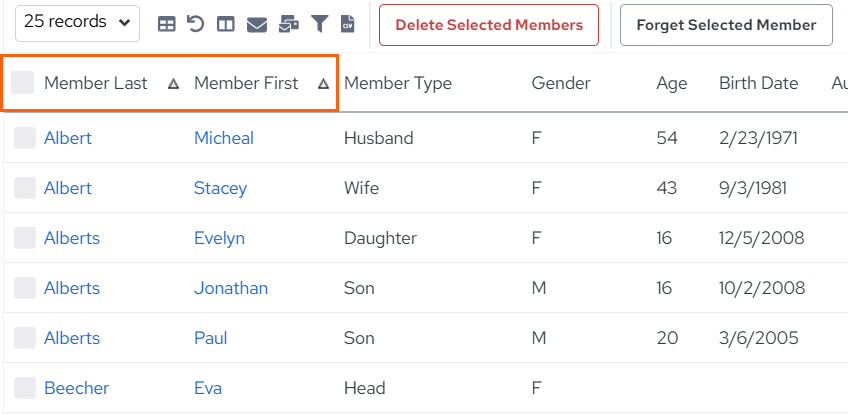Screen dimensions: 848x415
Task: Open the Stacey first name link
Action: tap(221, 188)
